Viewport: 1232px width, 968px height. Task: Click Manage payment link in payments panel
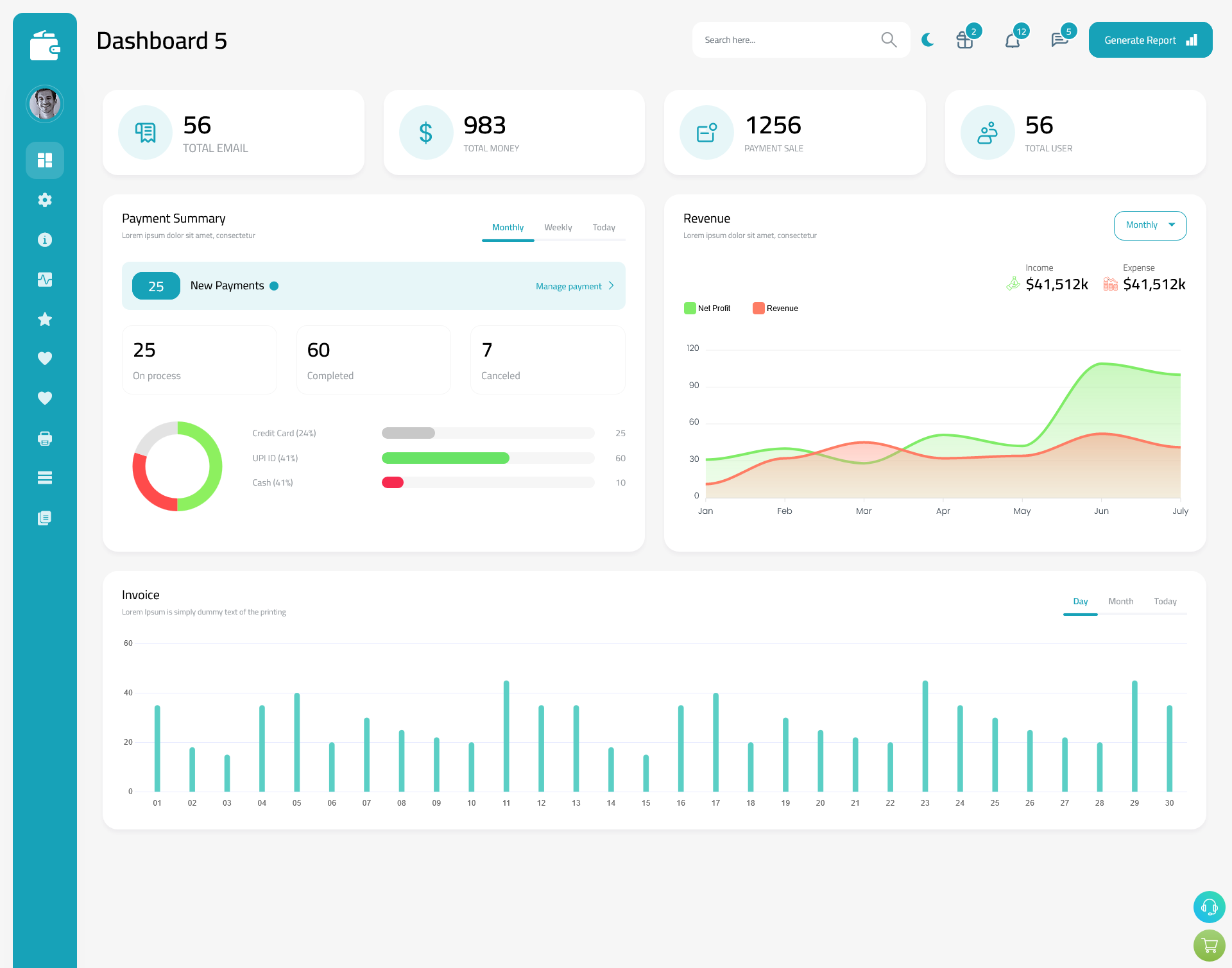(571, 286)
